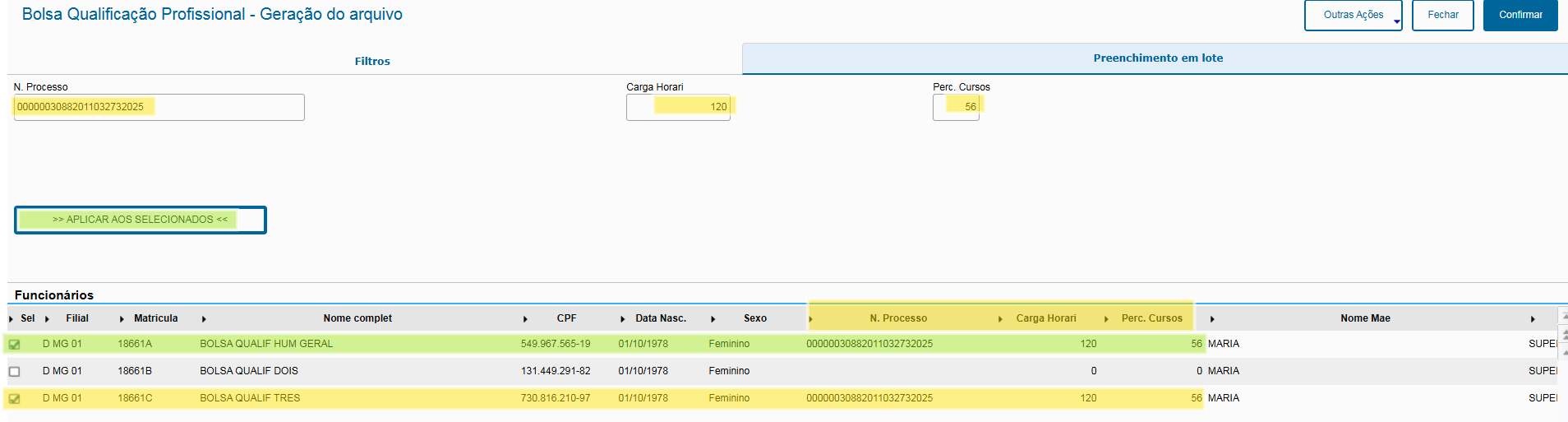Click matricula cell 18661A
Viewport: 1568px width, 422px height.
click(135, 344)
